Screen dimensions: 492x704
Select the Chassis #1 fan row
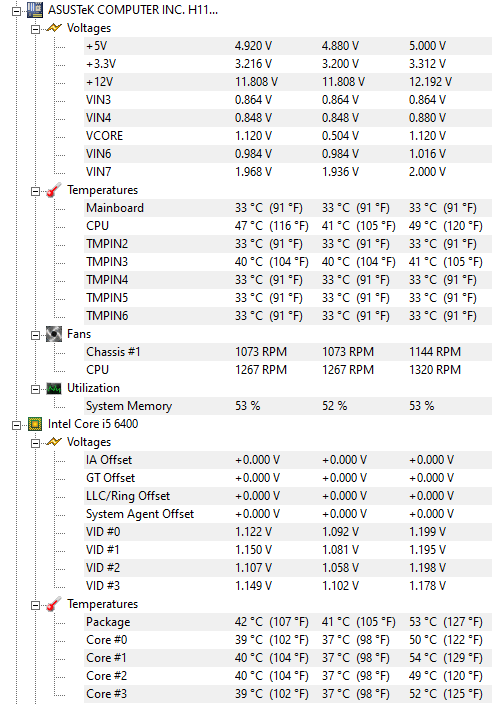[x=288, y=352]
